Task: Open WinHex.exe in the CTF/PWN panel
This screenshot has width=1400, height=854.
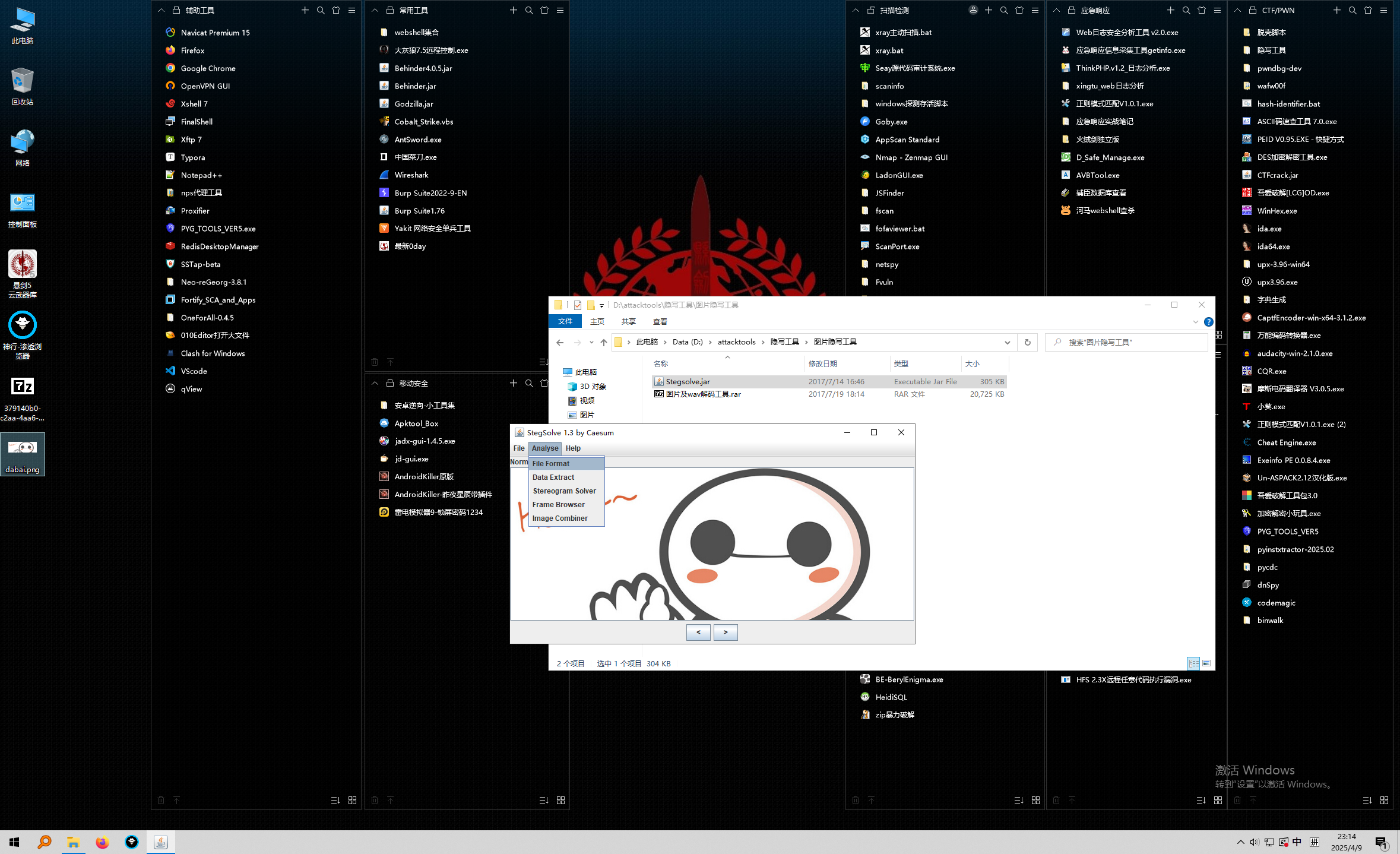Action: coord(1277,210)
